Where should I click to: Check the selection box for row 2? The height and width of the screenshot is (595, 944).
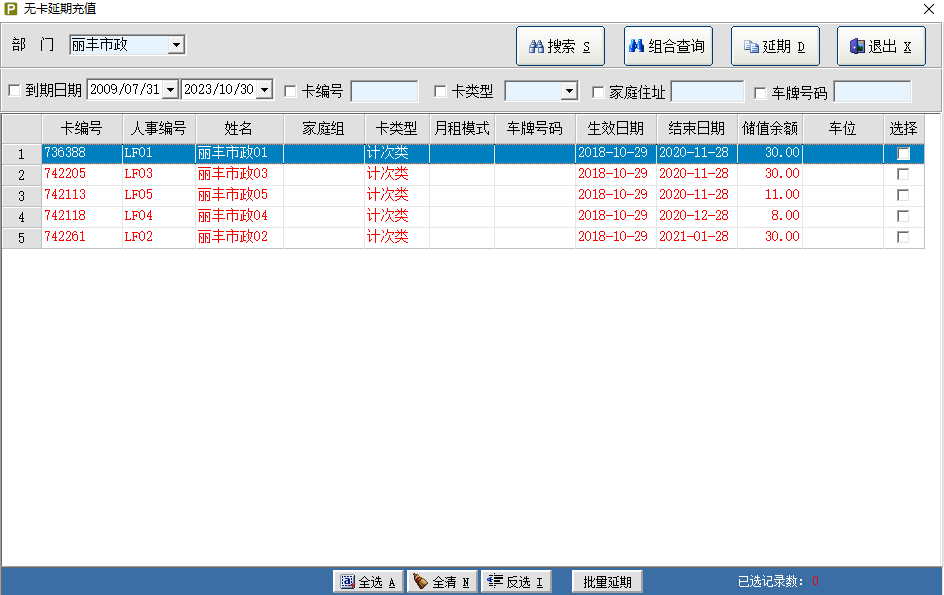[x=903, y=174]
